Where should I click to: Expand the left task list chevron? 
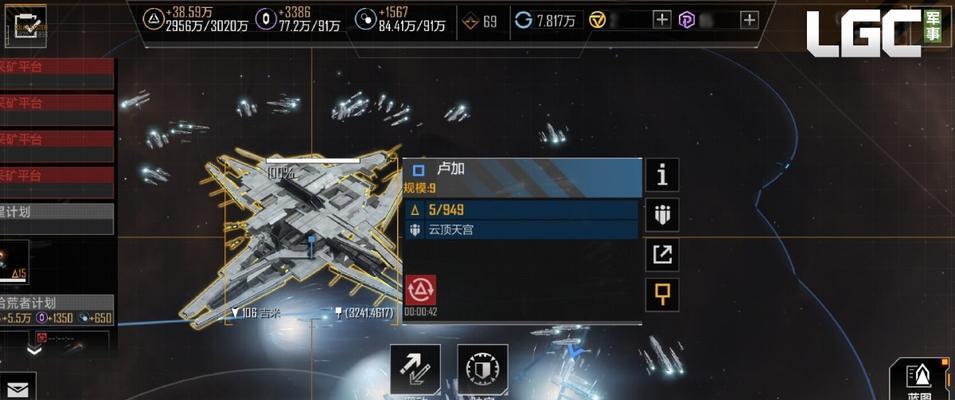tap(35, 350)
